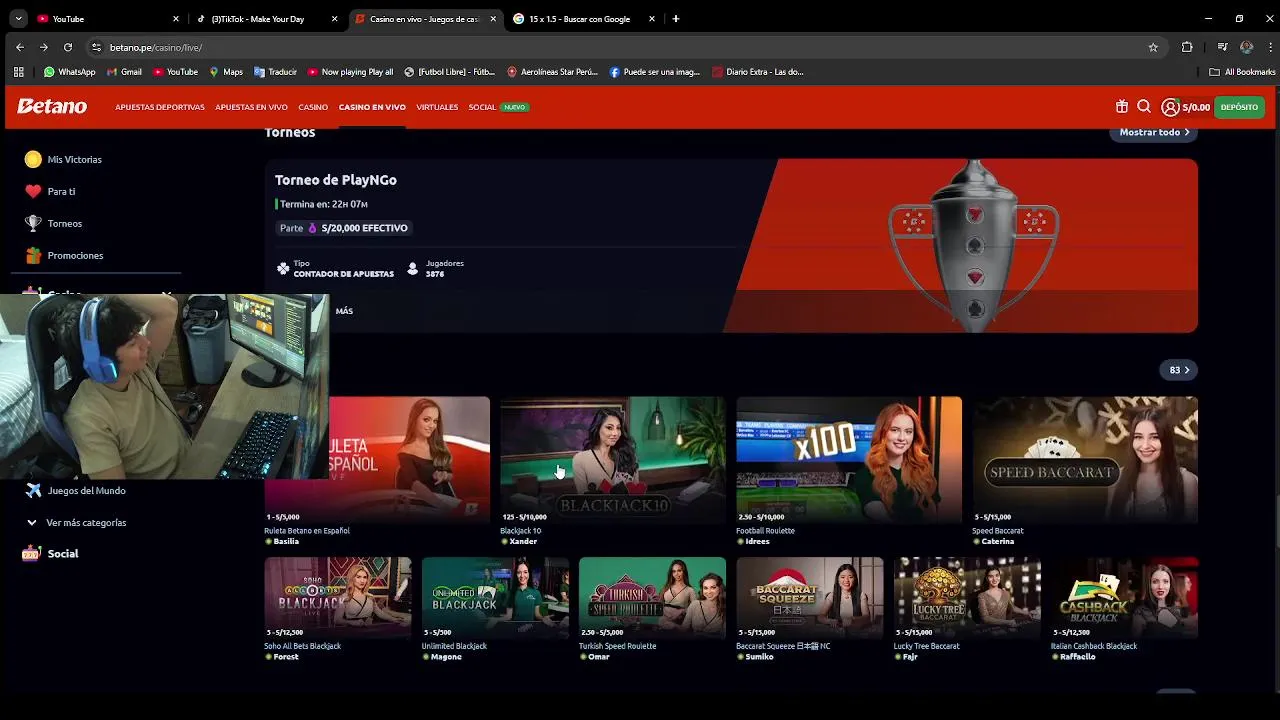Click the Para ti heart icon
Viewport: 1280px width, 720px height.
pos(33,191)
